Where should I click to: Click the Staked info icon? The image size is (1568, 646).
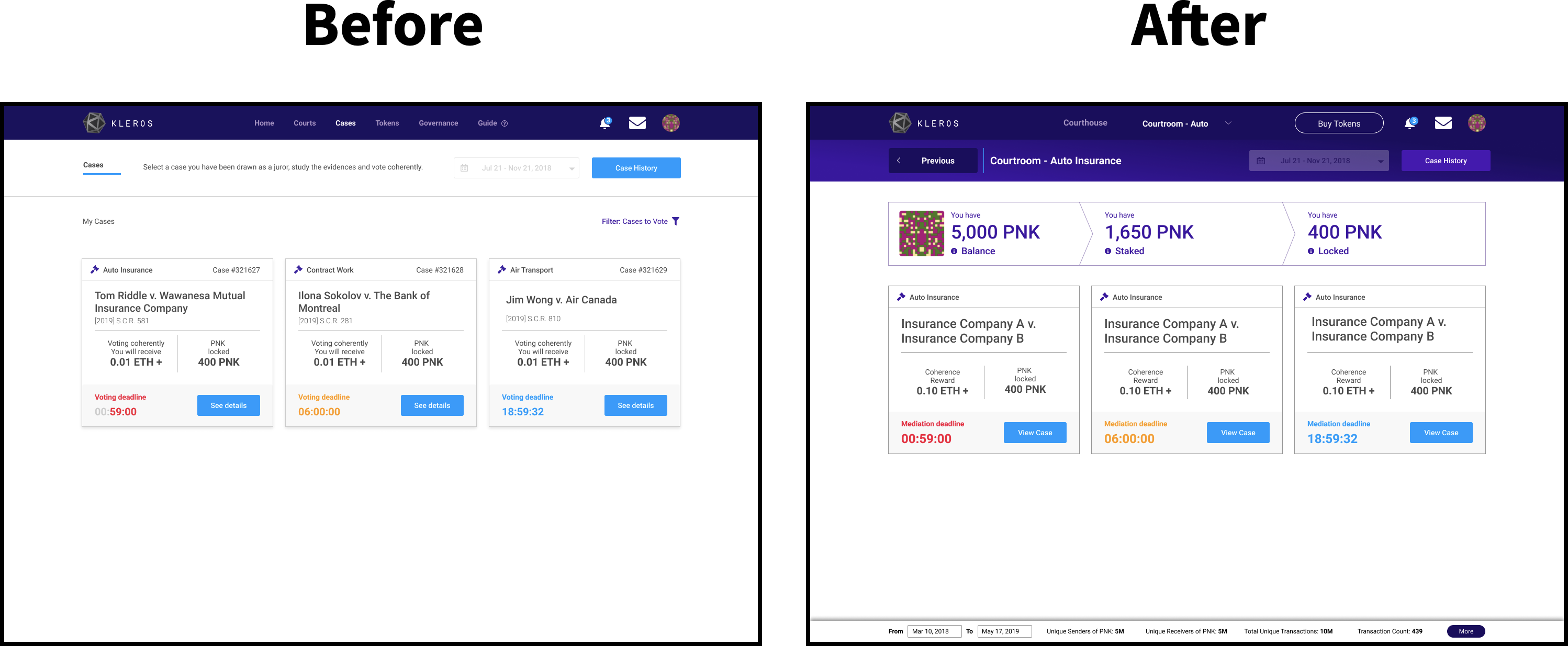tap(1108, 251)
